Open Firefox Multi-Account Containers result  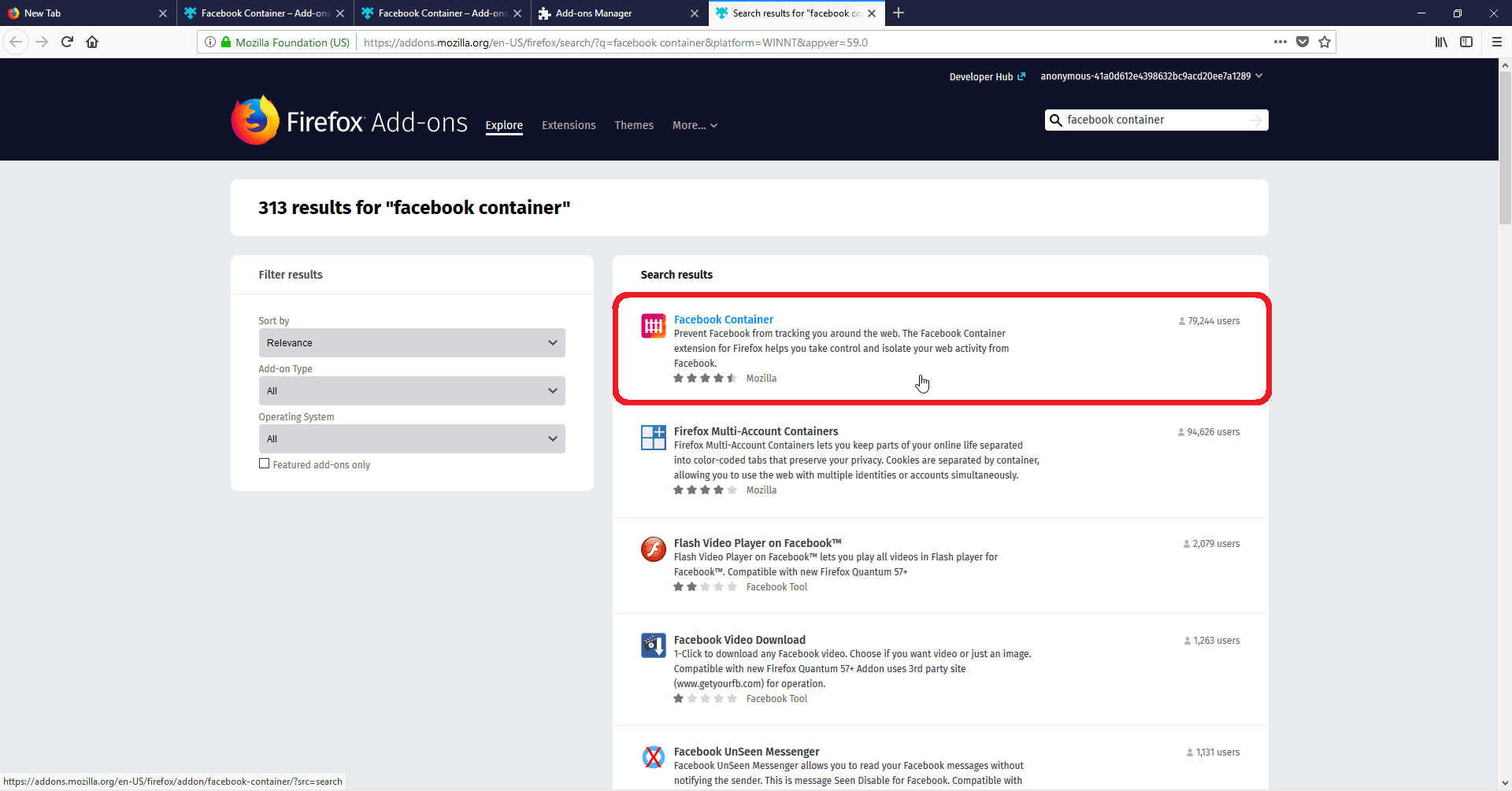click(x=756, y=431)
